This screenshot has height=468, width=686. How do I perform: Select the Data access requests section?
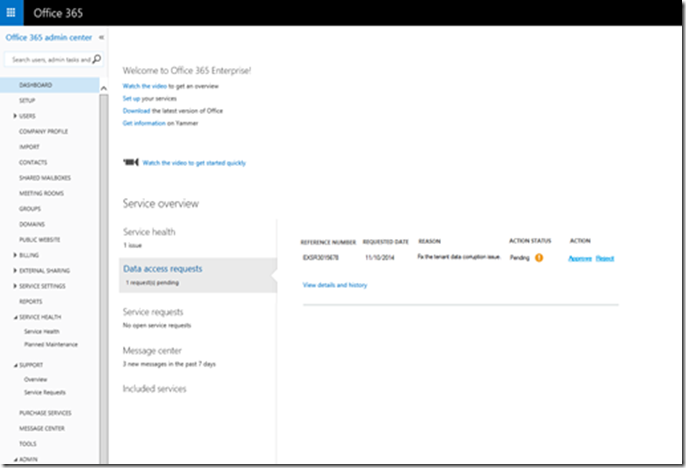[198, 275]
